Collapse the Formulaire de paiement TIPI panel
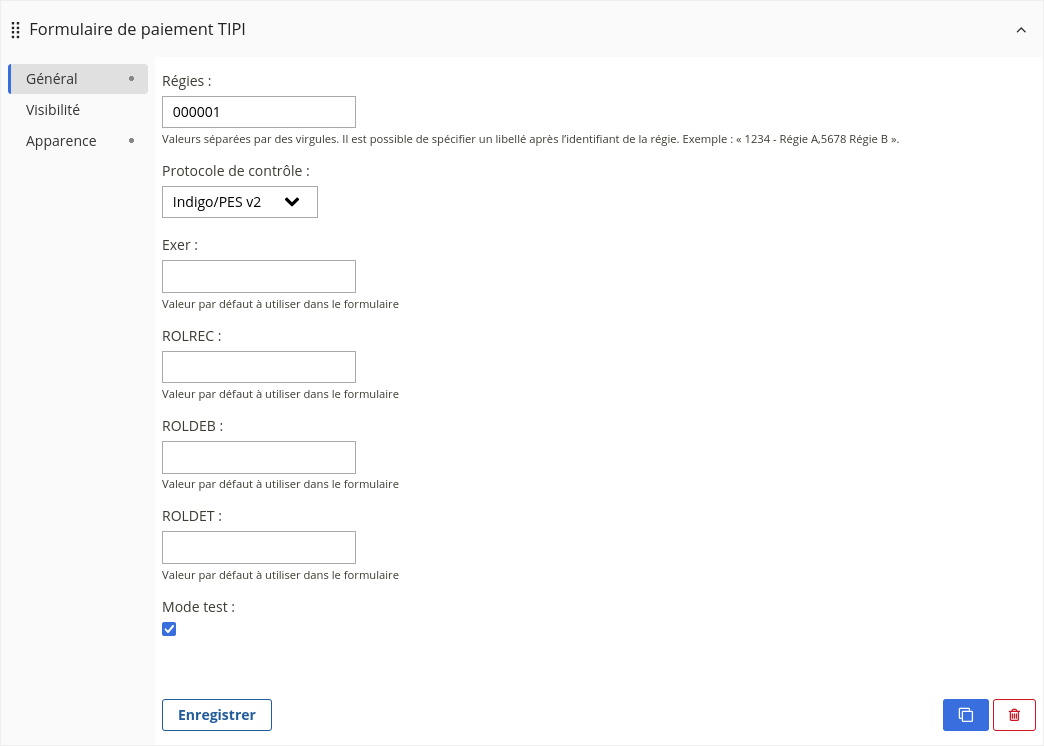This screenshot has width=1044, height=746. 1021,30
